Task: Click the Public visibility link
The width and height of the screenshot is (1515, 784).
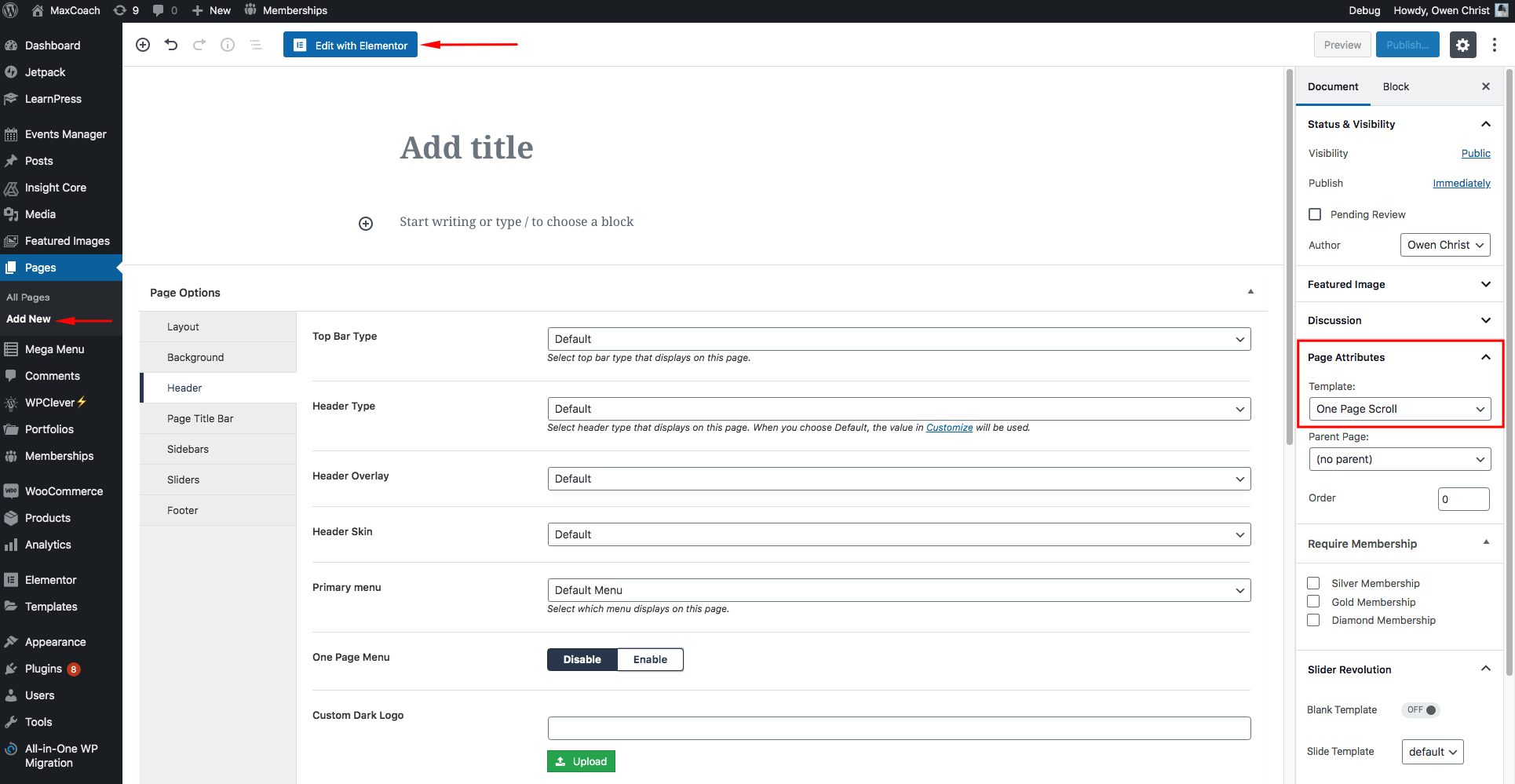Action: [1476, 154]
